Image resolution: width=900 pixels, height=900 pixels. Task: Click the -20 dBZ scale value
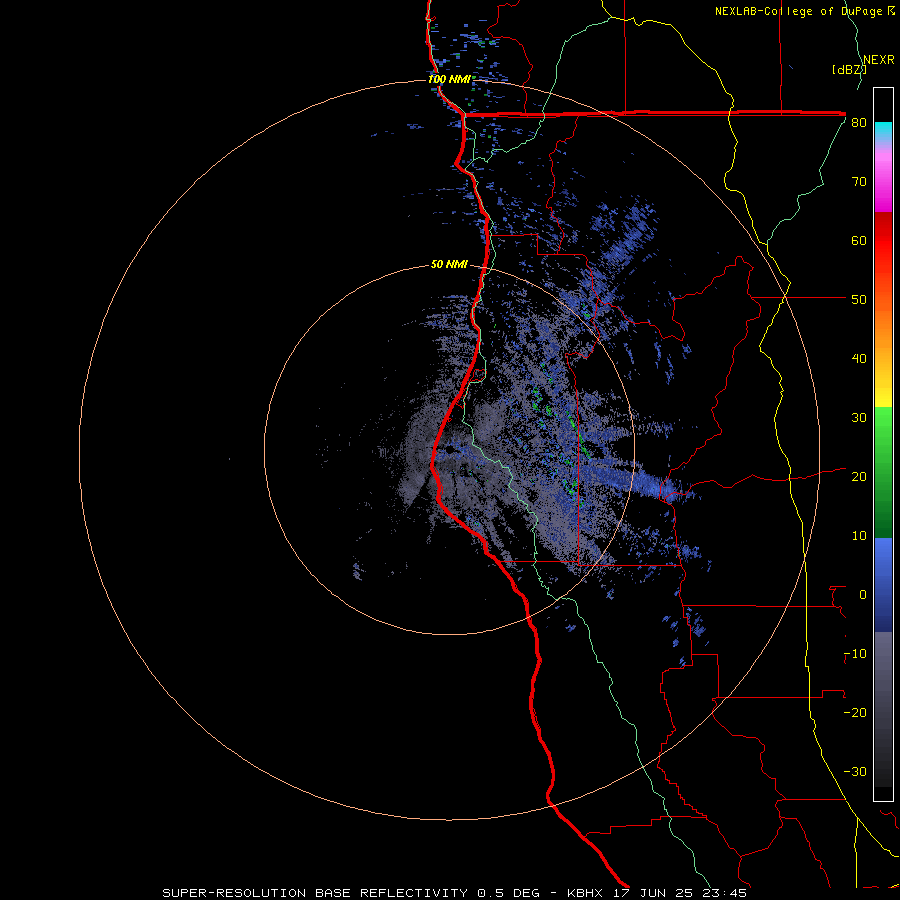click(x=855, y=713)
